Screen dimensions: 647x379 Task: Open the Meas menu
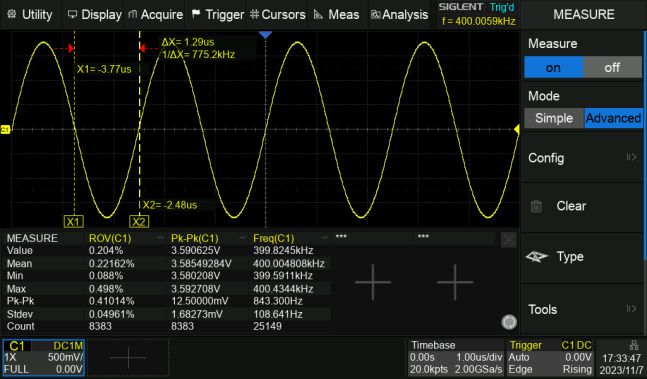(336, 14)
